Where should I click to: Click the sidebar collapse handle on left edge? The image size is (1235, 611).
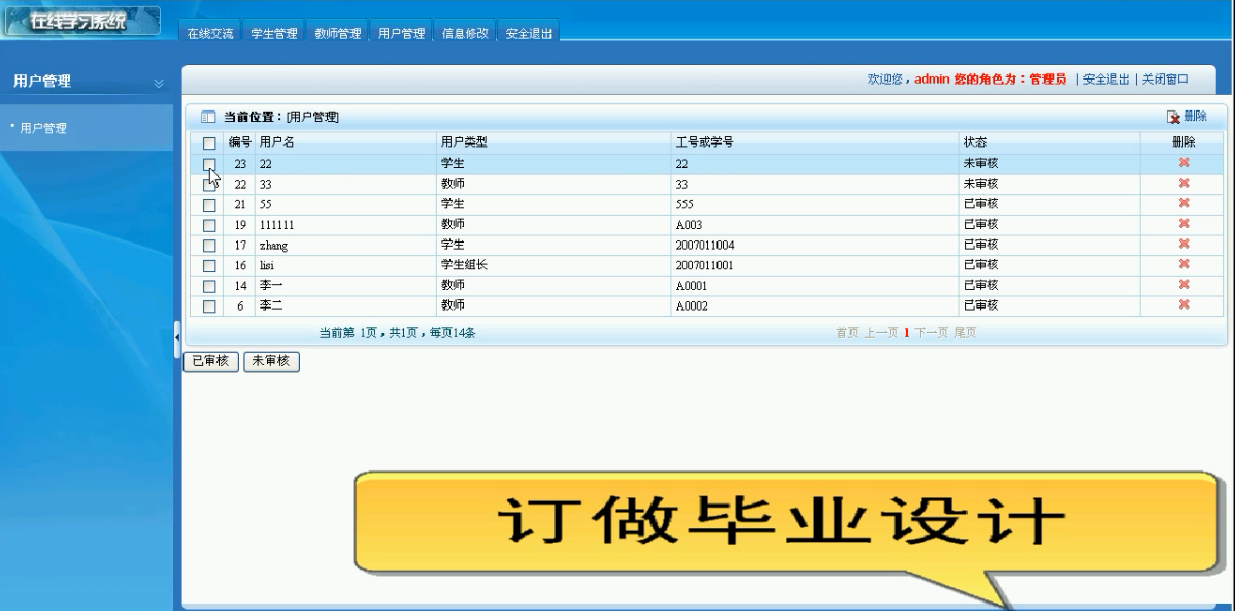178,338
